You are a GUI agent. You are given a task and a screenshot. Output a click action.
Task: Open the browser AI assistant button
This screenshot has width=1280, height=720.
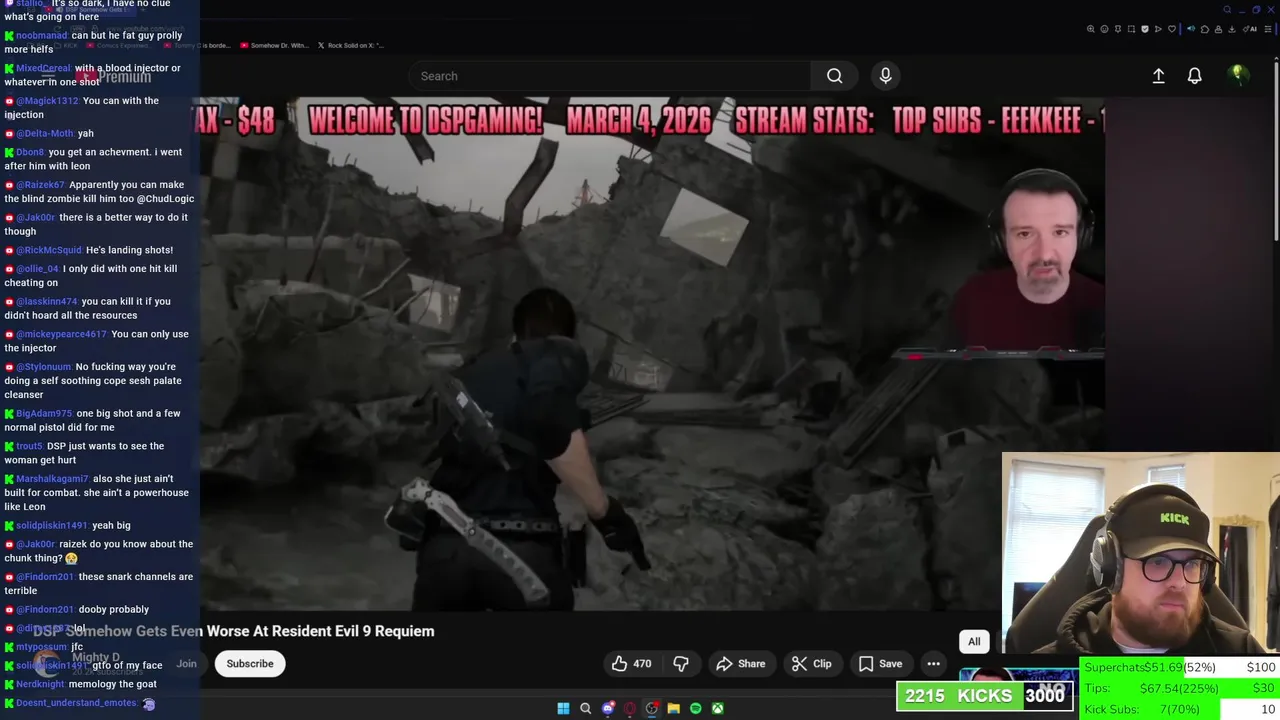[1250, 29]
